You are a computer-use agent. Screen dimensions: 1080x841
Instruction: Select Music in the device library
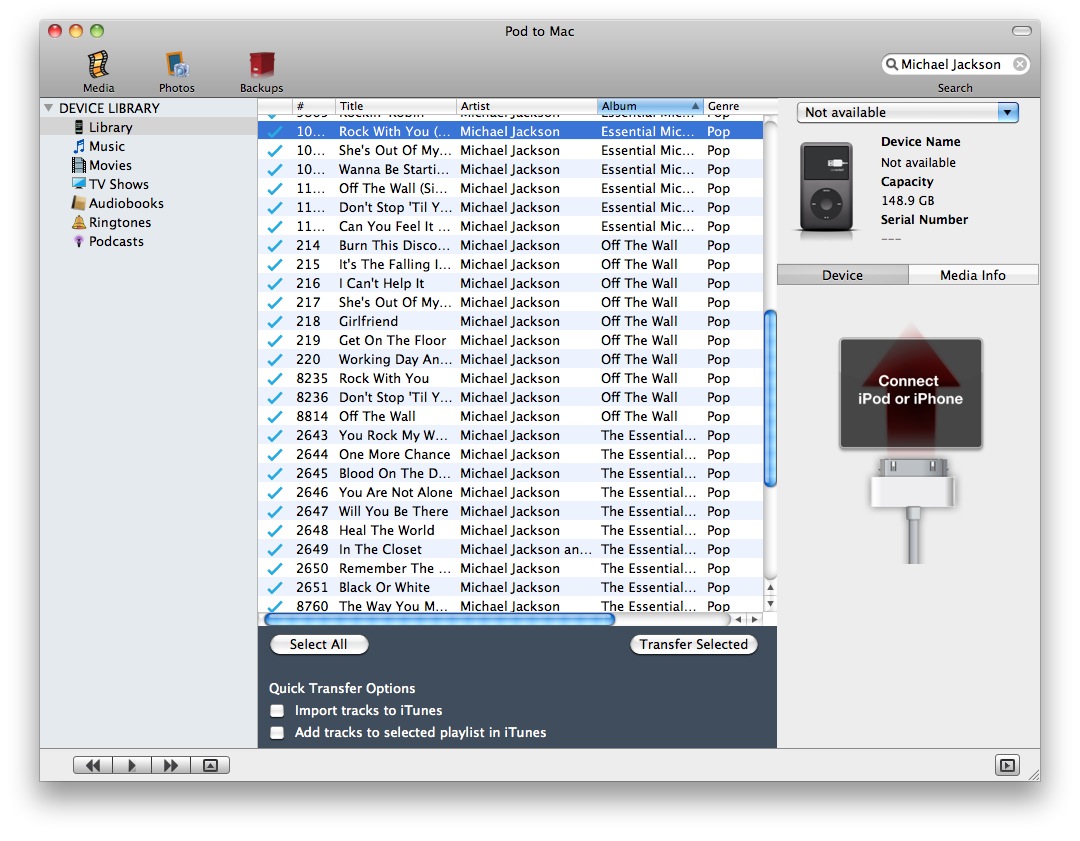point(106,146)
